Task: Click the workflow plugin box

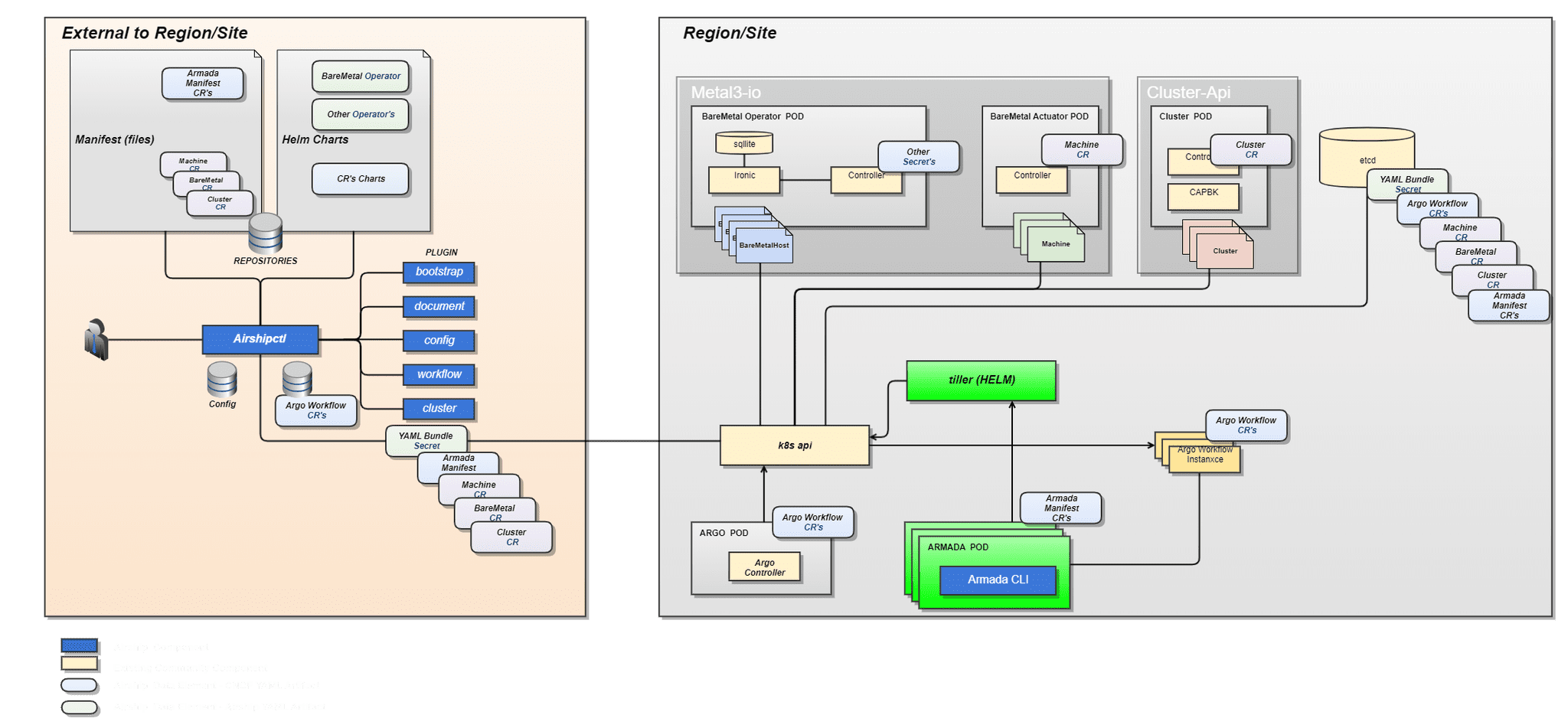Action: [x=439, y=374]
